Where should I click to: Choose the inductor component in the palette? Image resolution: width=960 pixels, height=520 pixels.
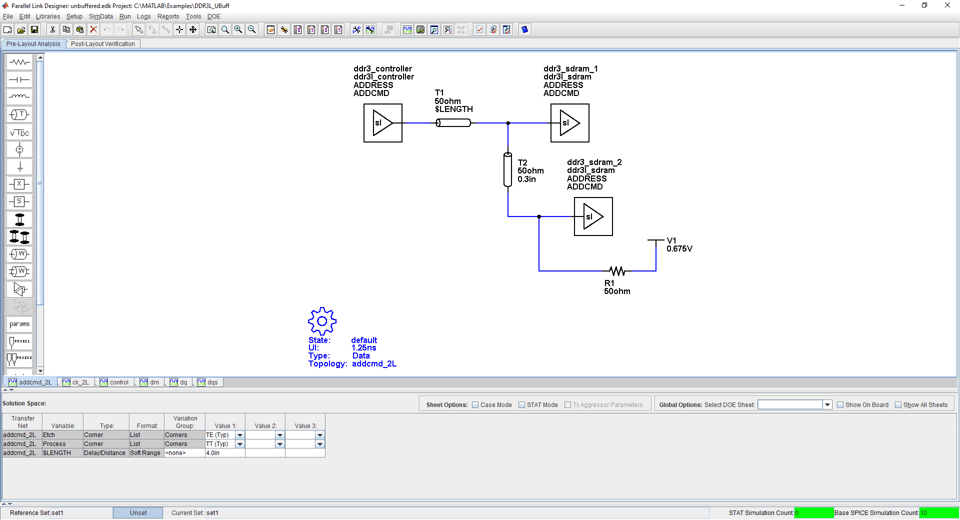19,97
